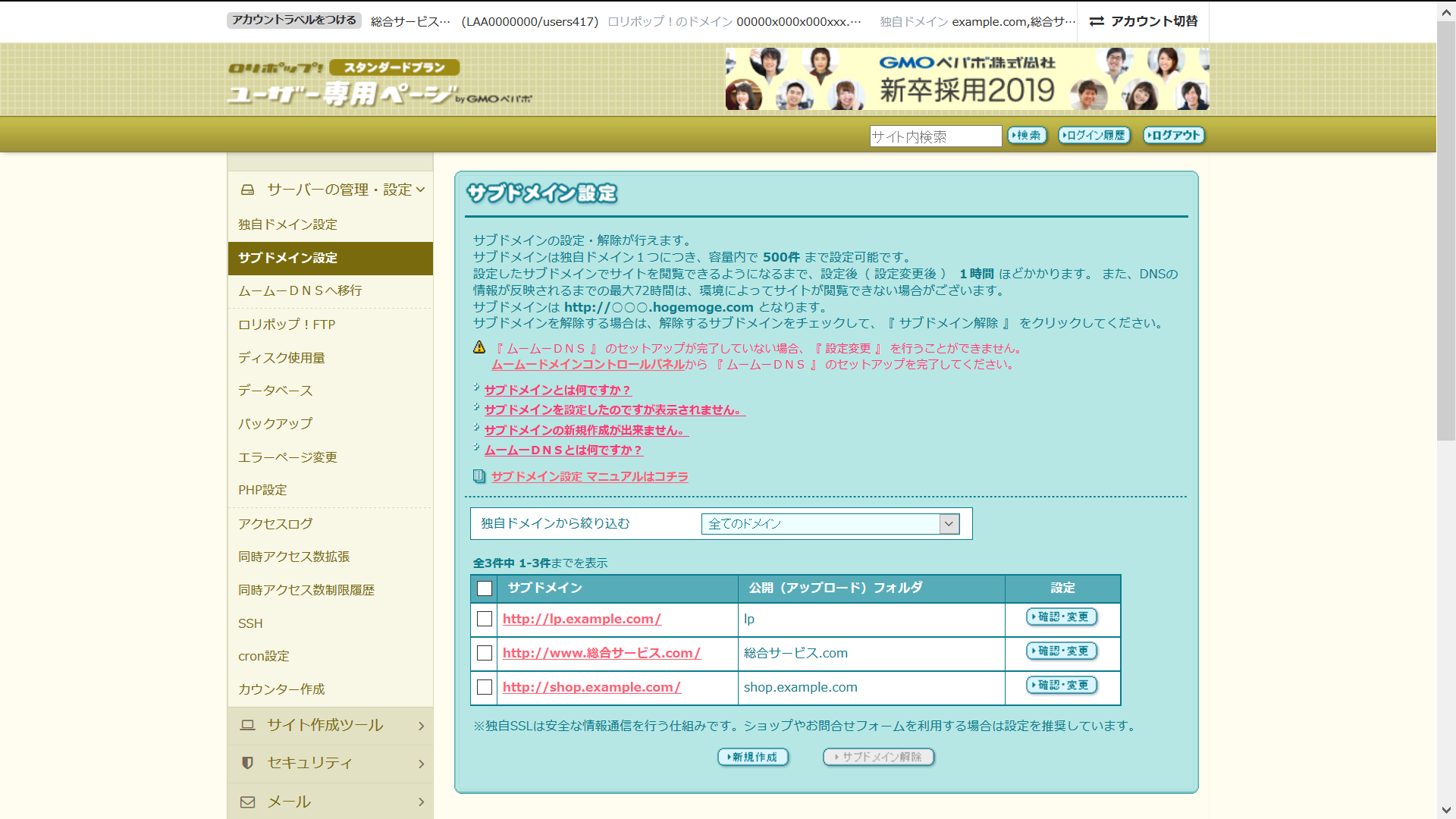The height and width of the screenshot is (819, 1456).
Task: Check the box for shop.example.com subdomain
Action: pos(485,687)
